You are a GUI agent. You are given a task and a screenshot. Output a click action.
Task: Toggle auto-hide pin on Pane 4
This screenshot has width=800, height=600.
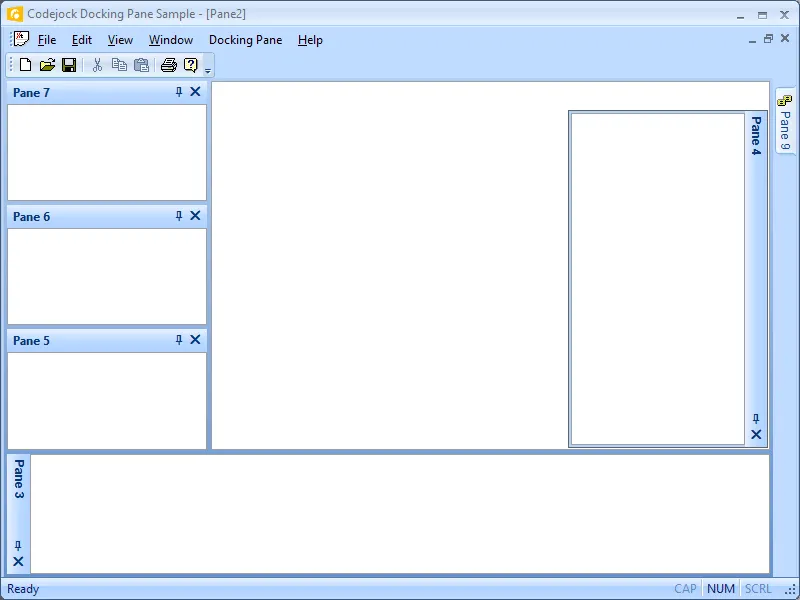pos(756,419)
